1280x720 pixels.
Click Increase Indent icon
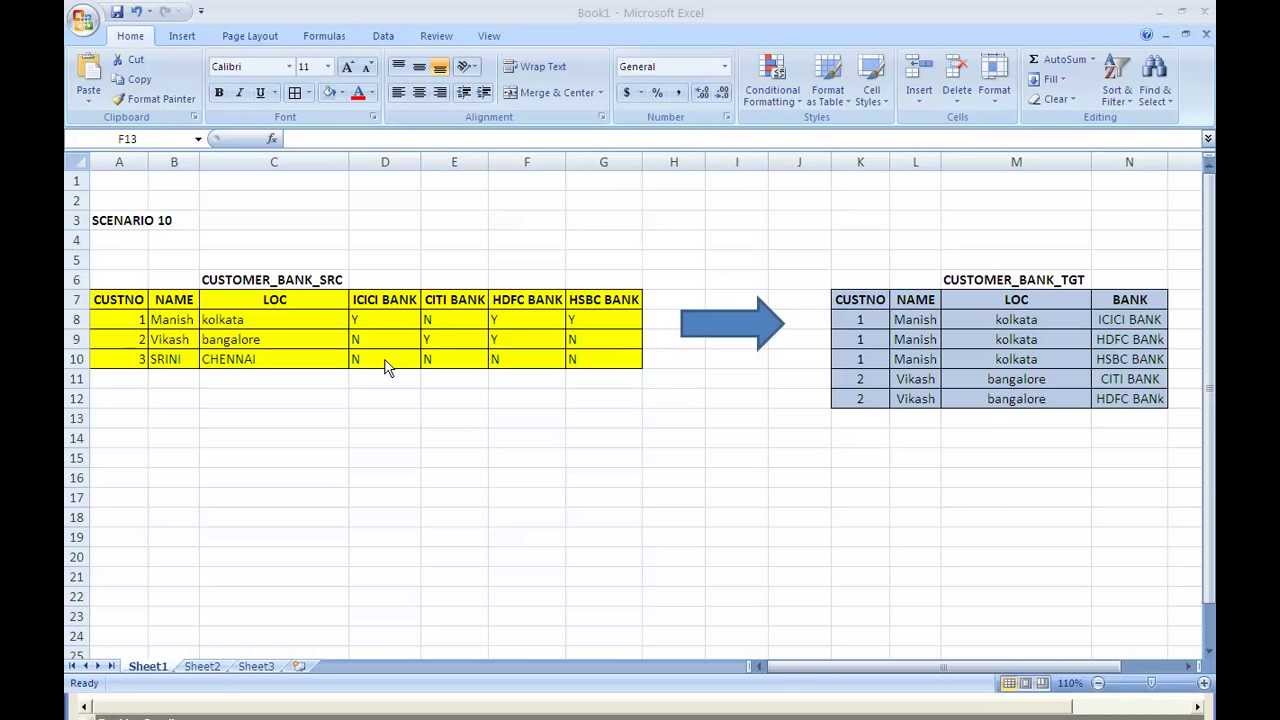[x=484, y=93]
